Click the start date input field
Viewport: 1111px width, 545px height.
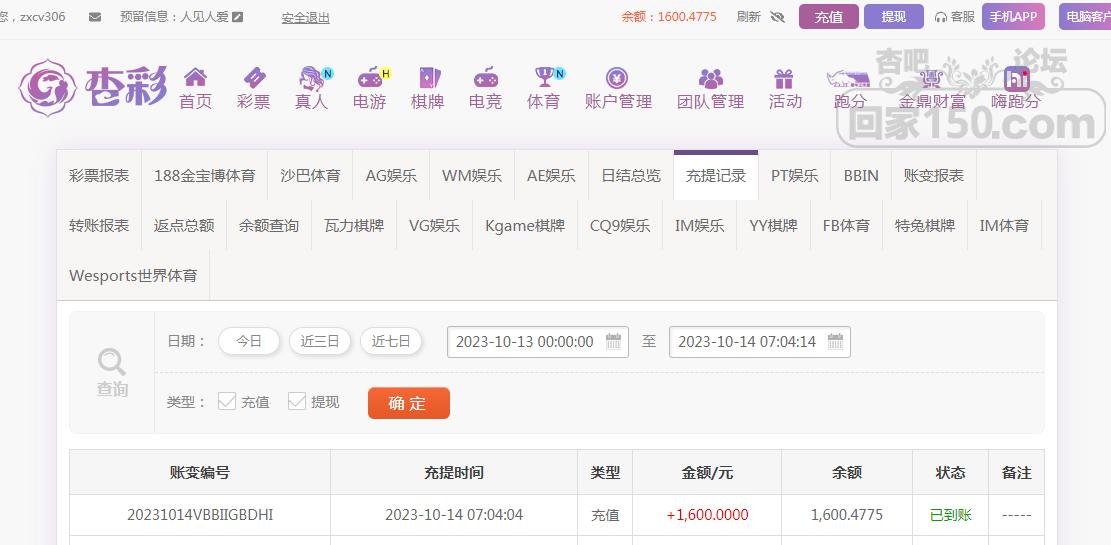(x=538, y=342)
